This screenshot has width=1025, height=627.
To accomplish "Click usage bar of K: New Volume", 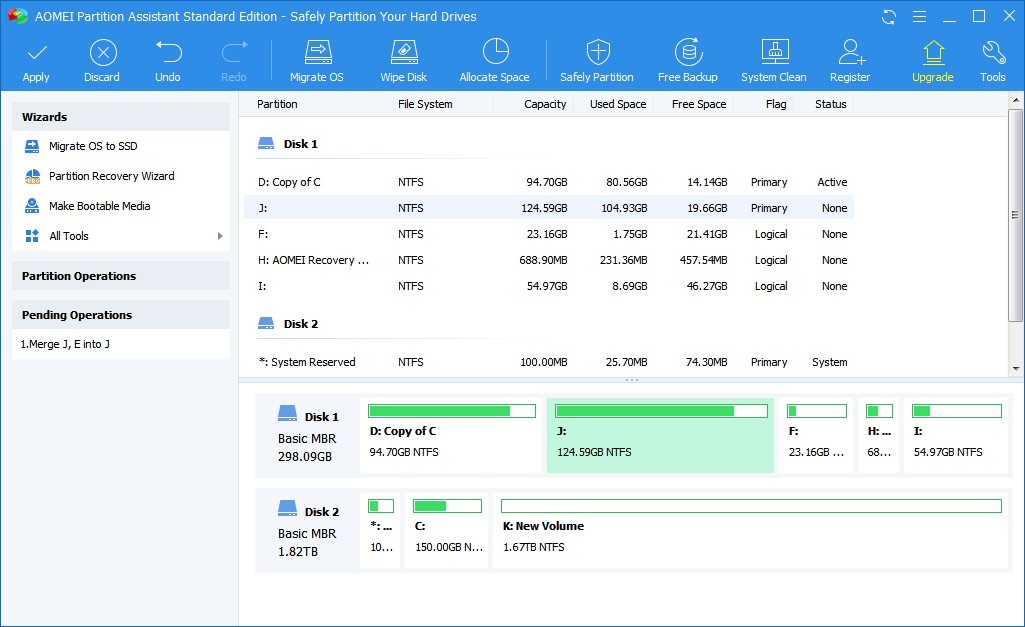I will point(751,506).
